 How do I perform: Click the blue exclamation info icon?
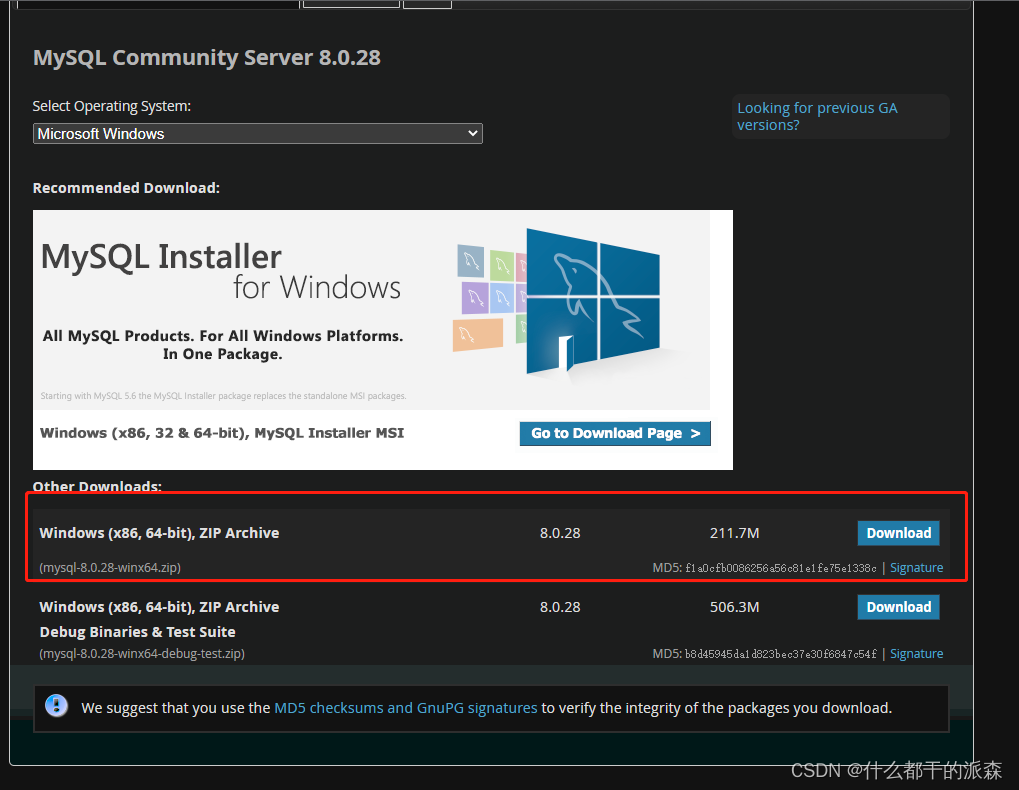[x=57, y=706]
